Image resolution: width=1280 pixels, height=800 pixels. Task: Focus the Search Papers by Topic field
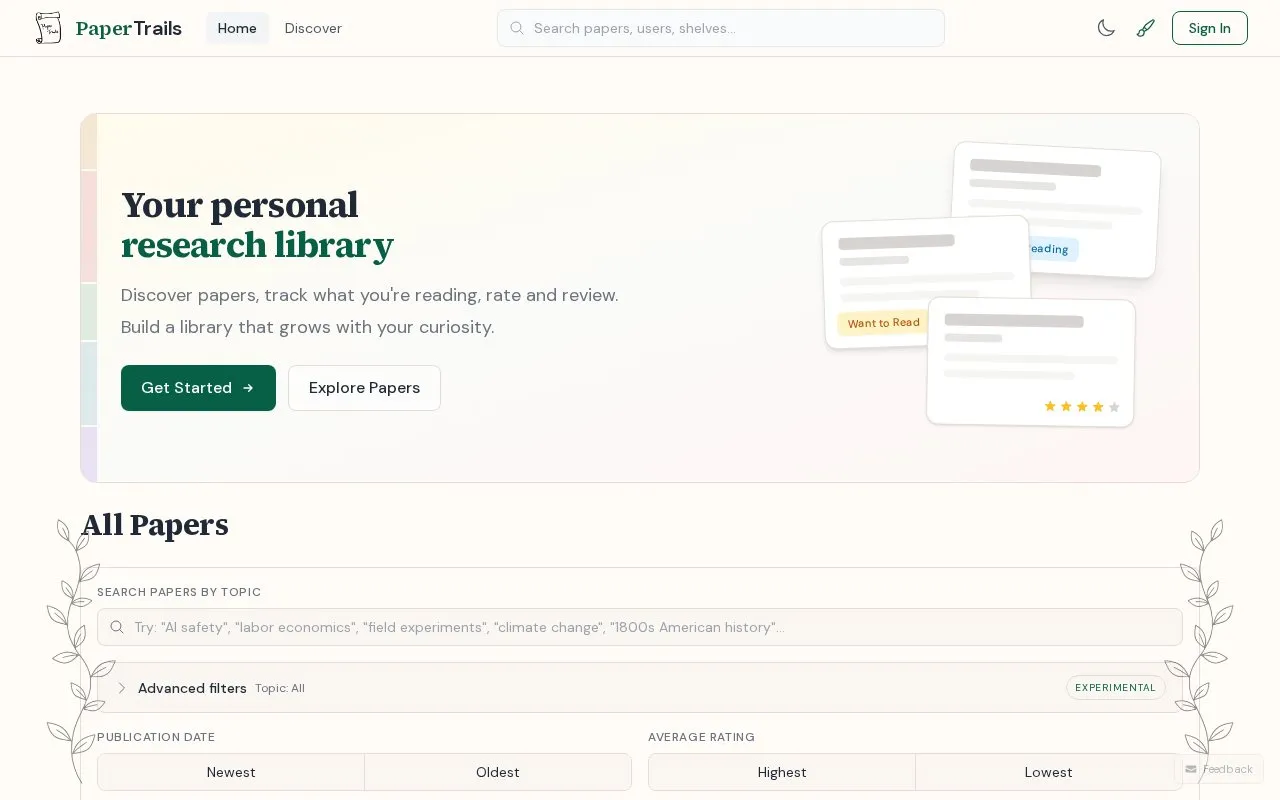coord(640,627)
